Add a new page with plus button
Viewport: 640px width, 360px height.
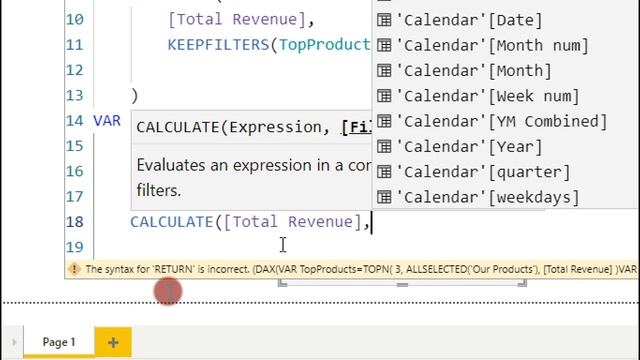(x=113, y=342)
